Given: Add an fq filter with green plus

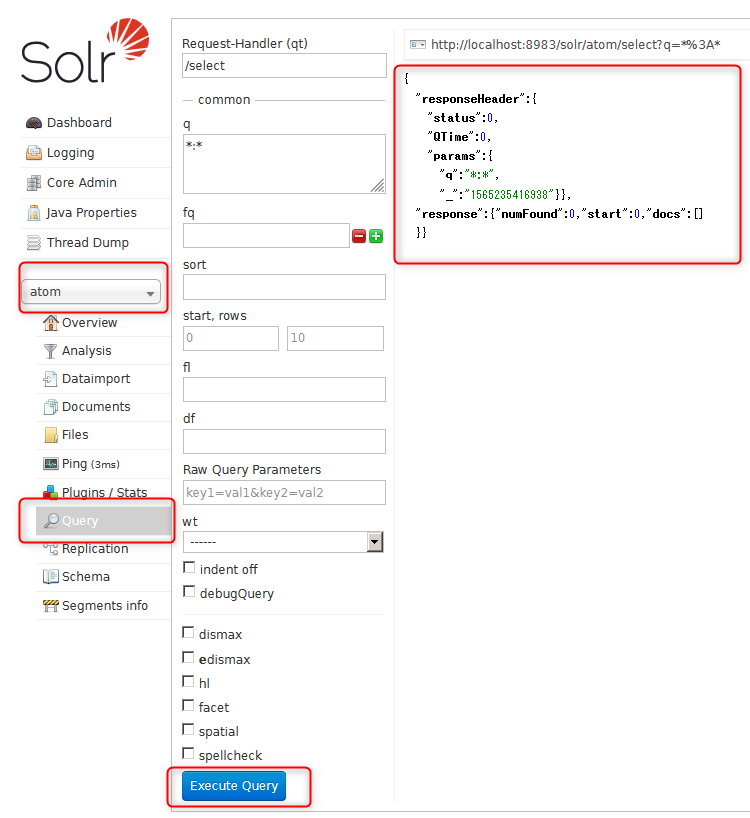Looking at the screenshot, I should 376,236.
